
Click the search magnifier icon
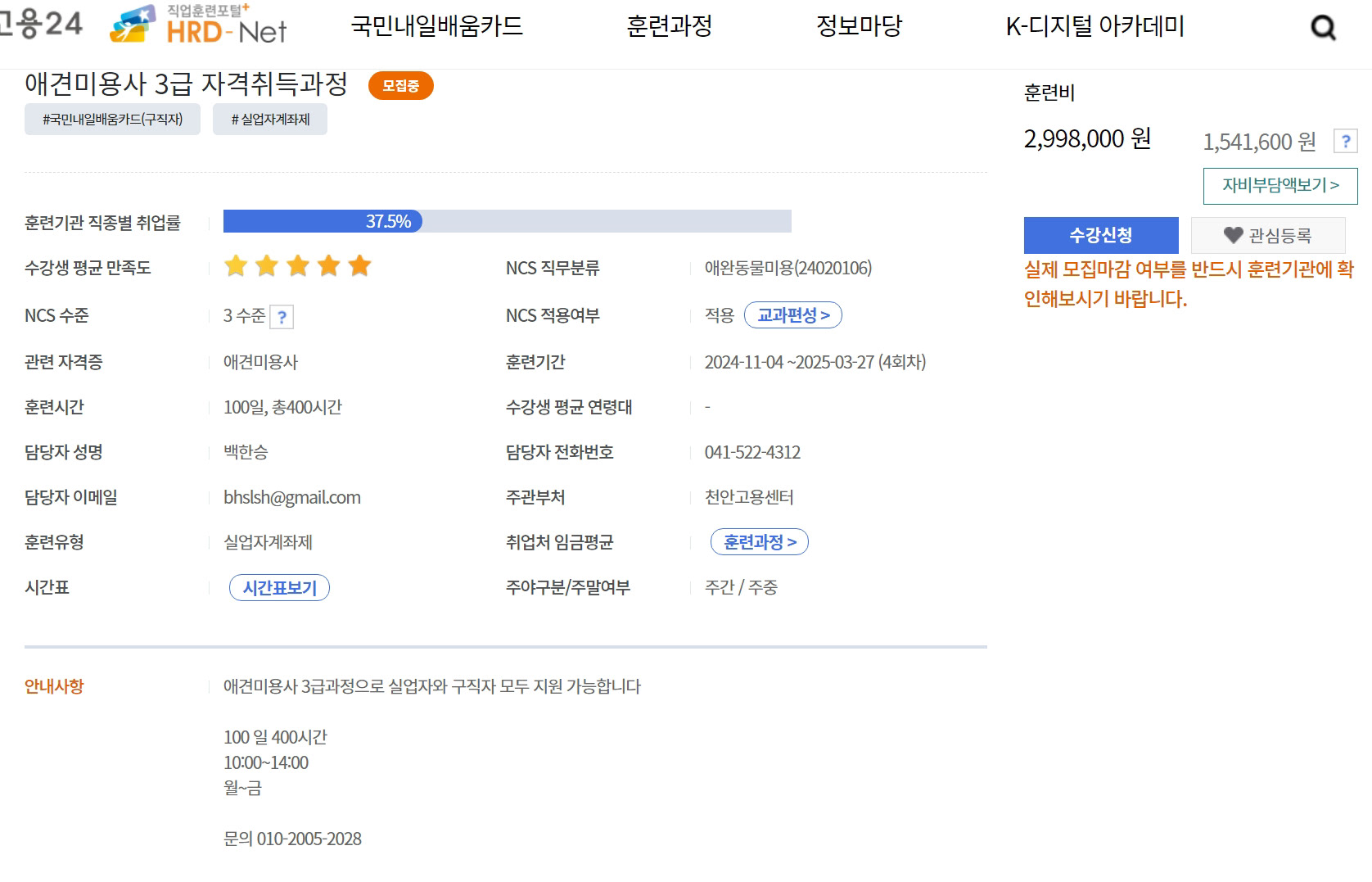1323,28
